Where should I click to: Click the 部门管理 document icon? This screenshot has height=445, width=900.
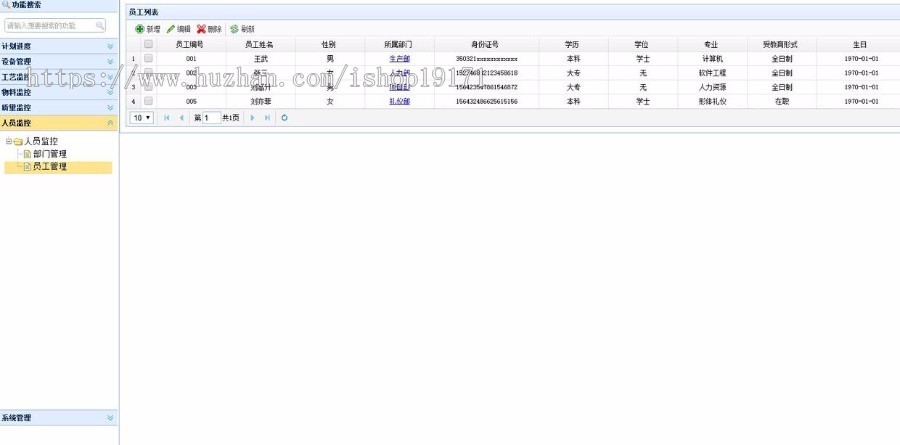click(x=28, y=154)
